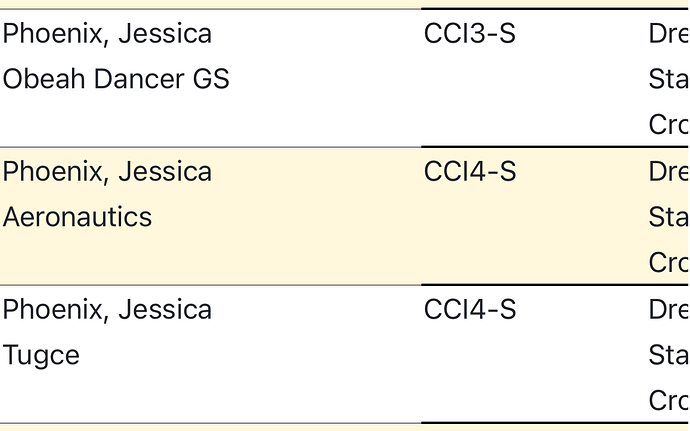Select the Aeronautics horse name
Viewport: 690px width, 431px height.
pyautogui.click(x=77, y=217)
